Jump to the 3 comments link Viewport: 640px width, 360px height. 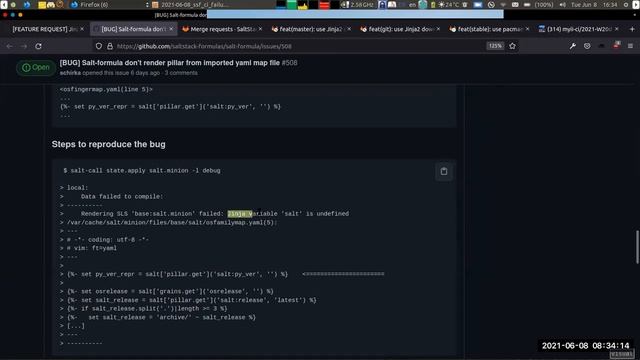click(x=181, y=73)
